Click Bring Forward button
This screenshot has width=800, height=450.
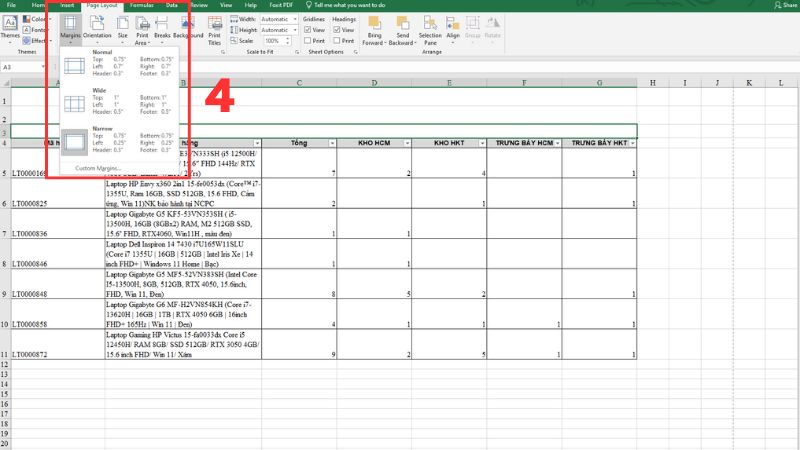374,31
